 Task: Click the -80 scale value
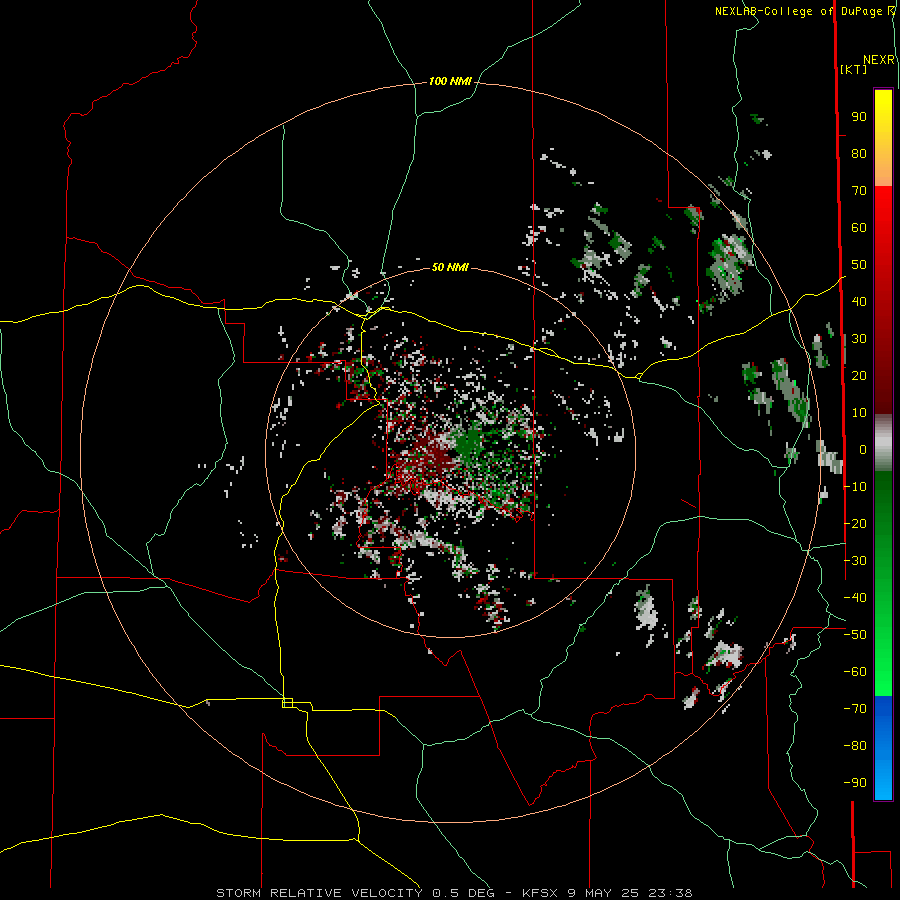pyautogui.click(x=855, y=746)
